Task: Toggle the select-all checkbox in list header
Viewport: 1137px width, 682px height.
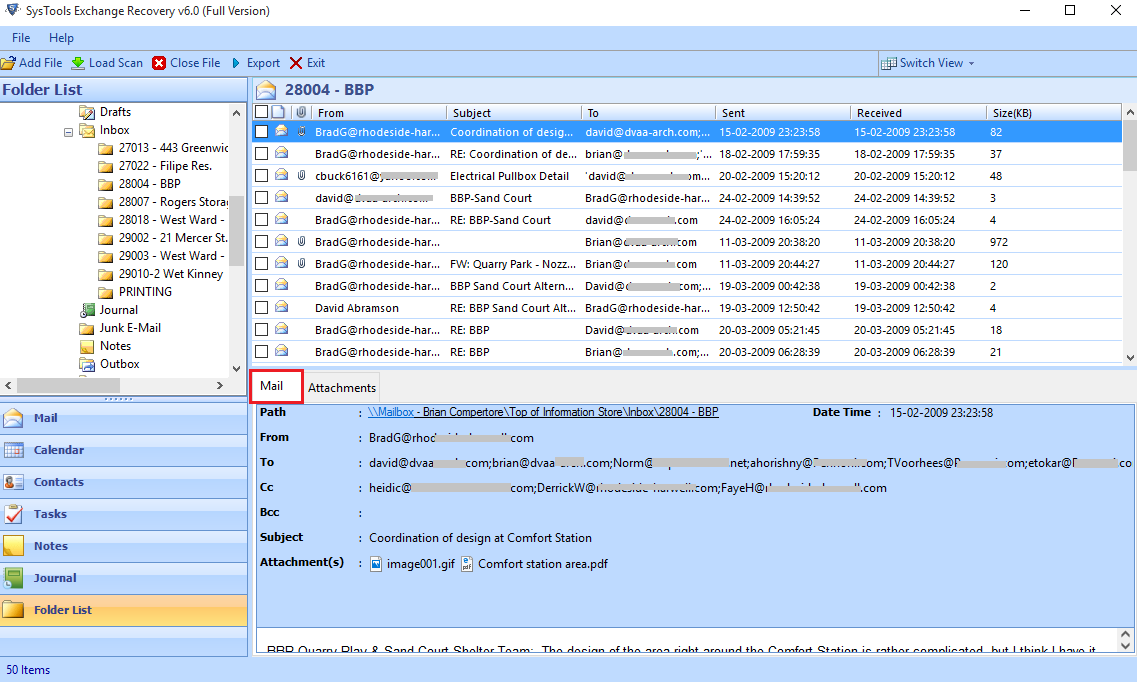Action: pyautogui.click(x=262, y=112)
